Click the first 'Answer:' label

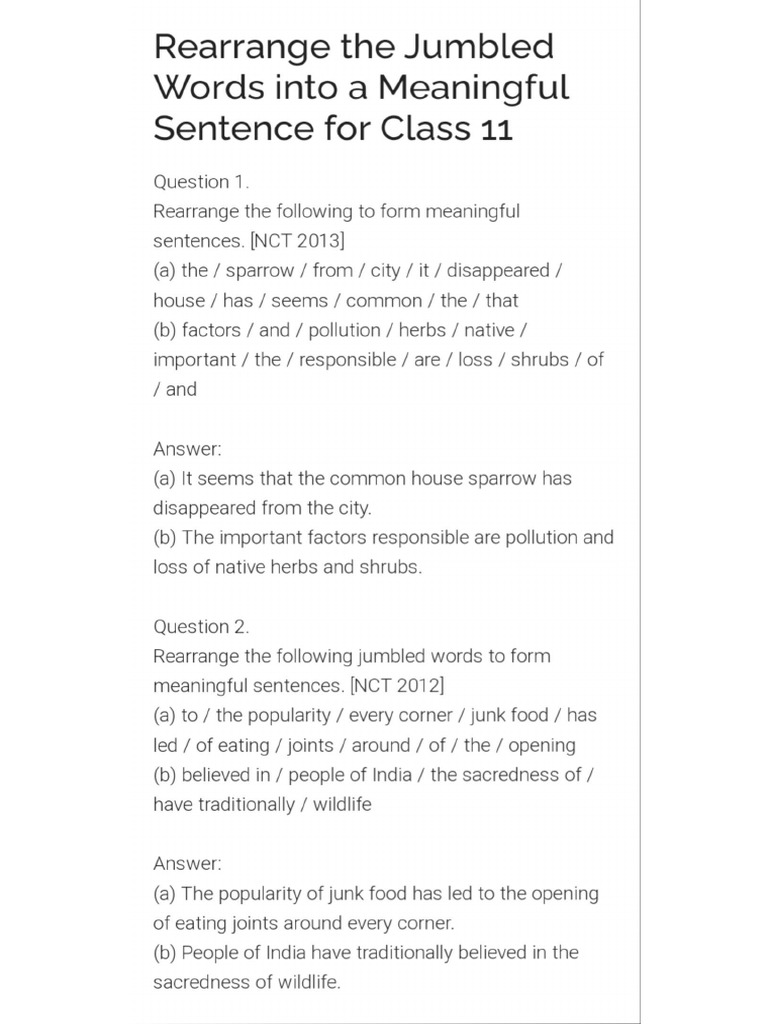[187, 449]
